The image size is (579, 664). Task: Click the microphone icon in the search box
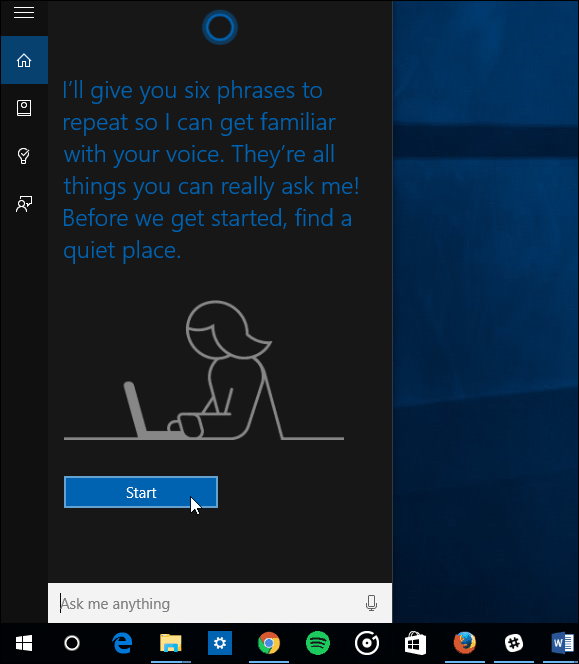[371, 603]
